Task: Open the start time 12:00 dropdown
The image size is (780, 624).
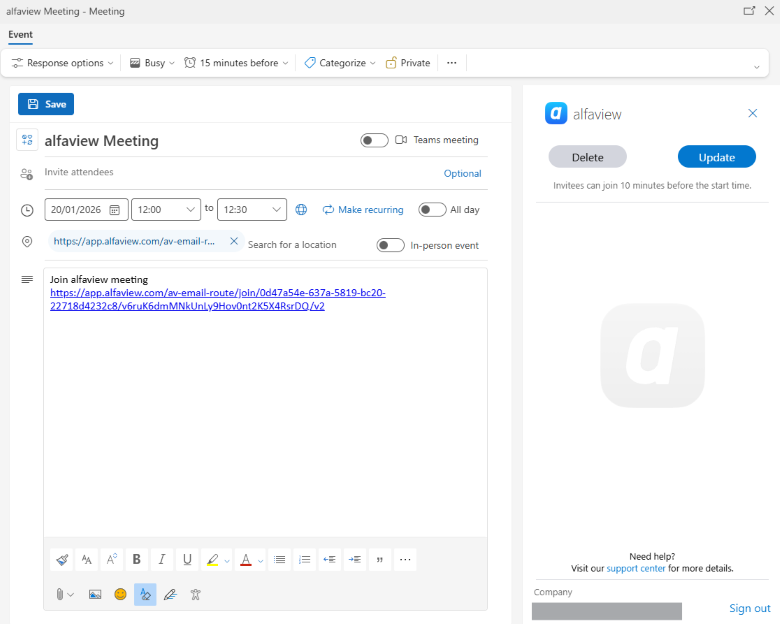Action: click(166, 210)
